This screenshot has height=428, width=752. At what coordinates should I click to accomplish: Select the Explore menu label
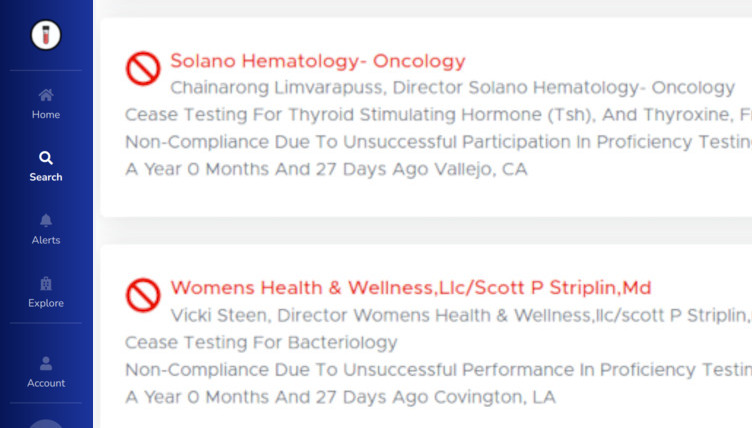[46, 303]
